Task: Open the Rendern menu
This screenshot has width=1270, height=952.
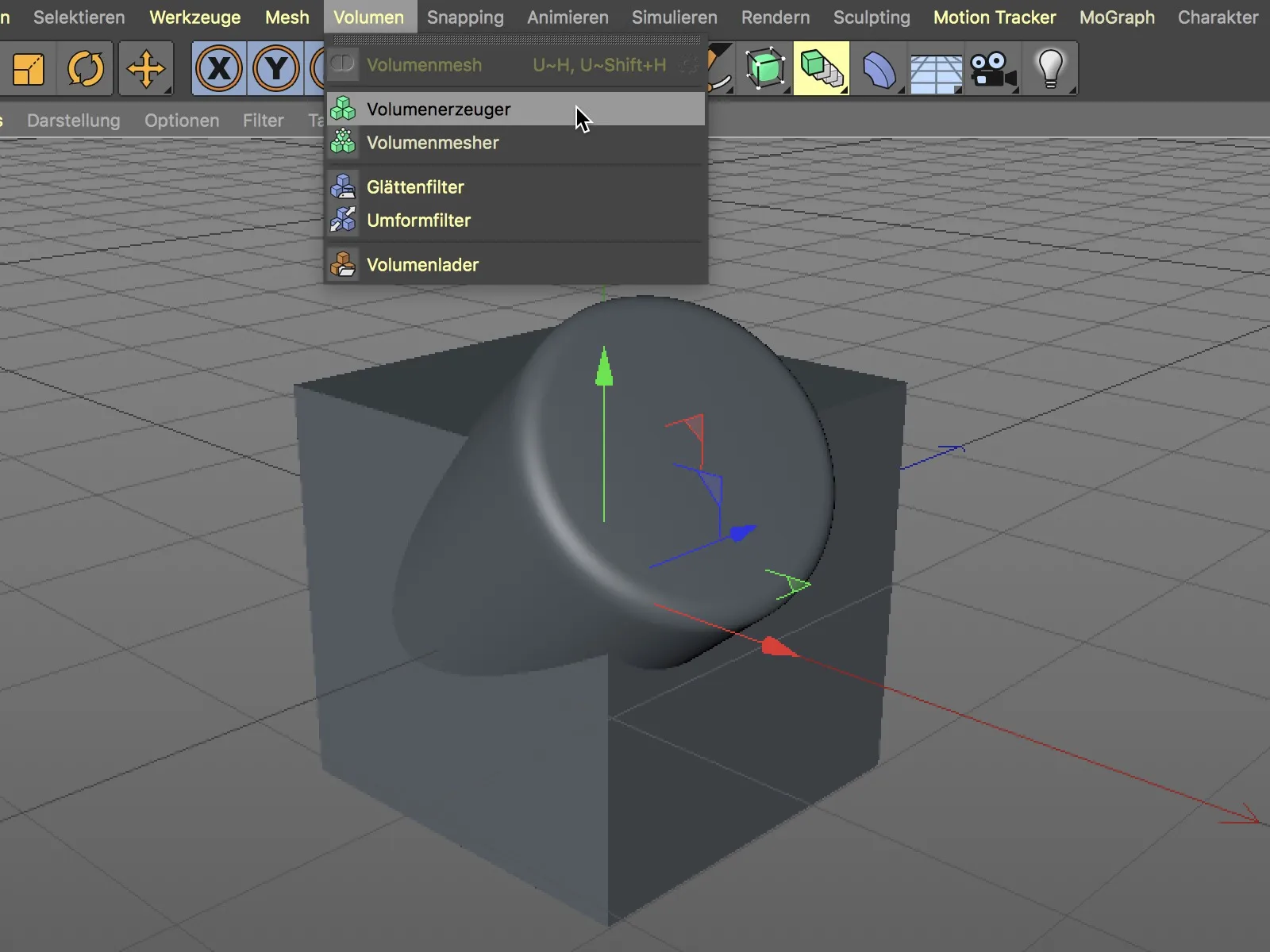Action: click(x=775, y=17)
